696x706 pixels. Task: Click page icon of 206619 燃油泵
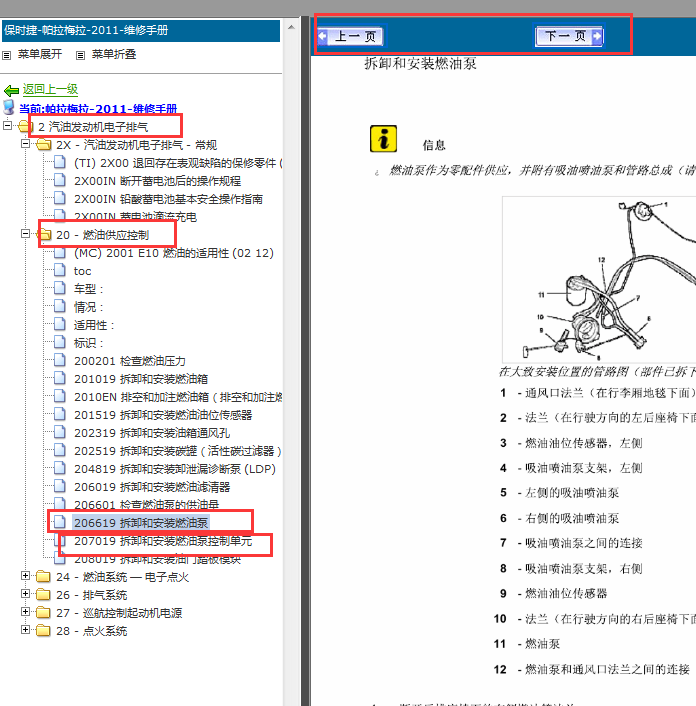tap(59, 522)
